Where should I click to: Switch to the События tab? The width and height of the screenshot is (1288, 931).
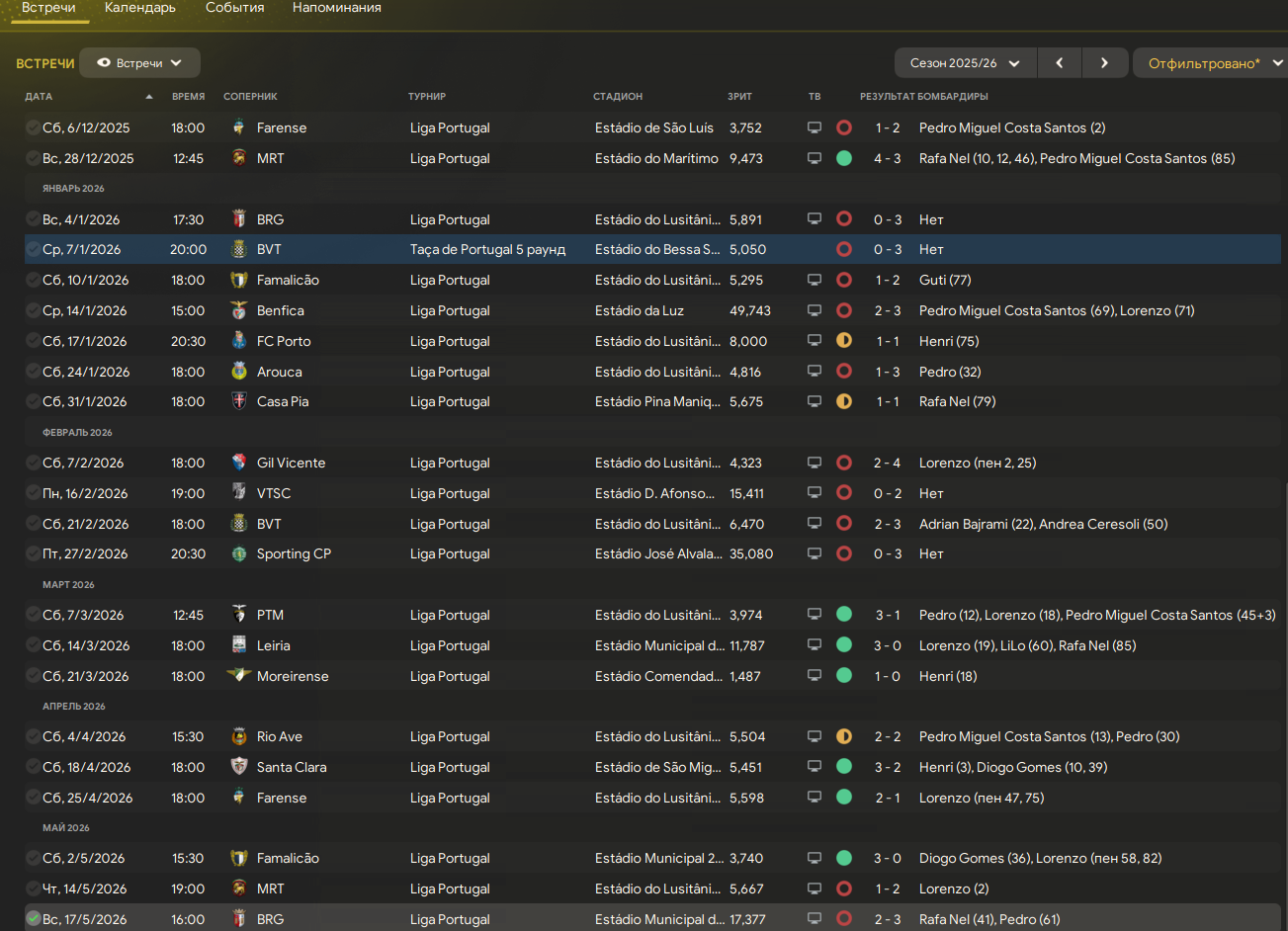(235, 8)
